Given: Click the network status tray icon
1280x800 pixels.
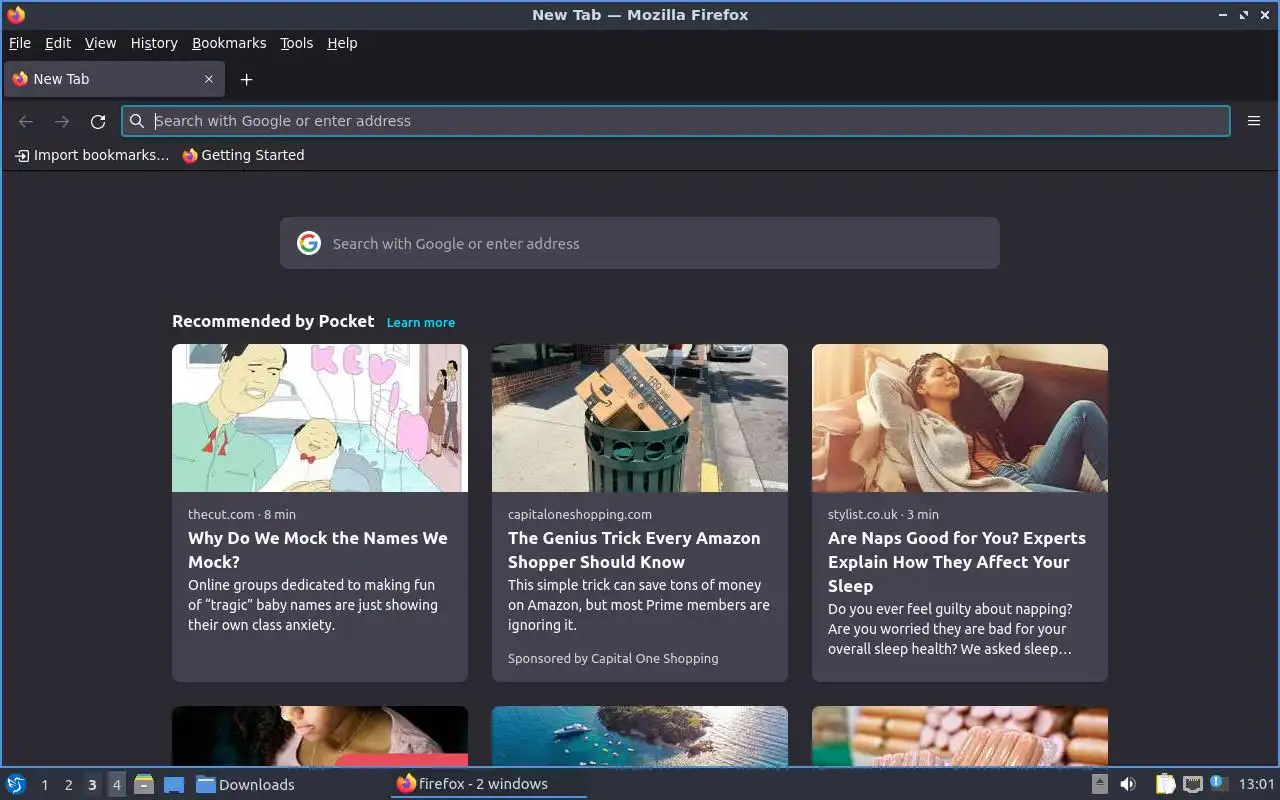Looking at the screenshot, I should point(1192,784).
